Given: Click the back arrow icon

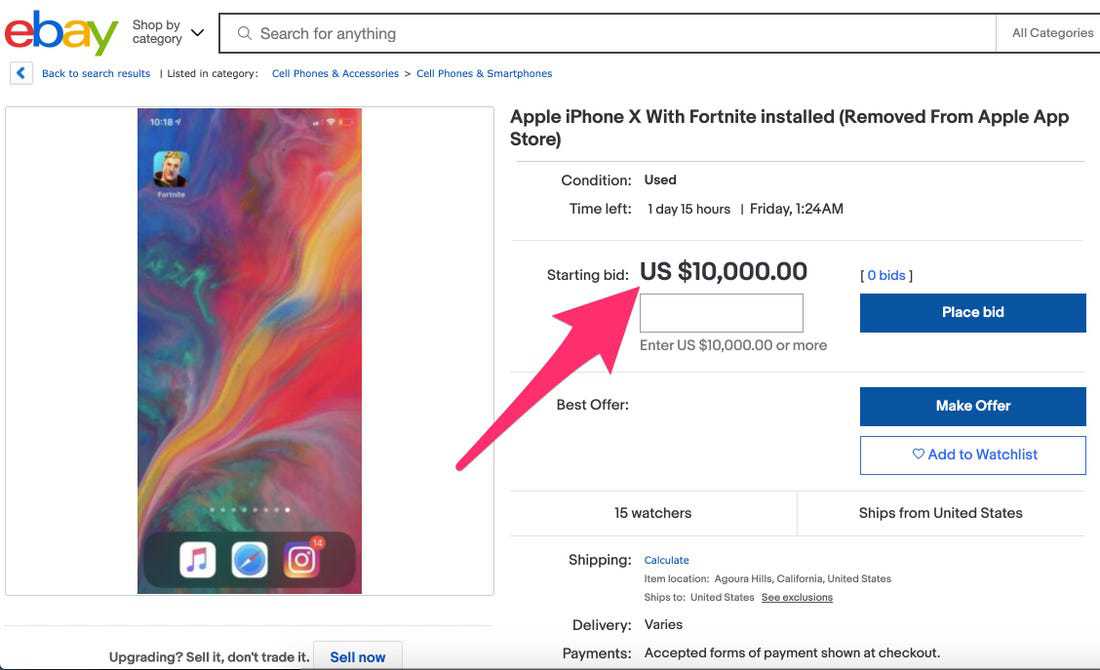Looking at the screenshot, I should pos(21,73).
